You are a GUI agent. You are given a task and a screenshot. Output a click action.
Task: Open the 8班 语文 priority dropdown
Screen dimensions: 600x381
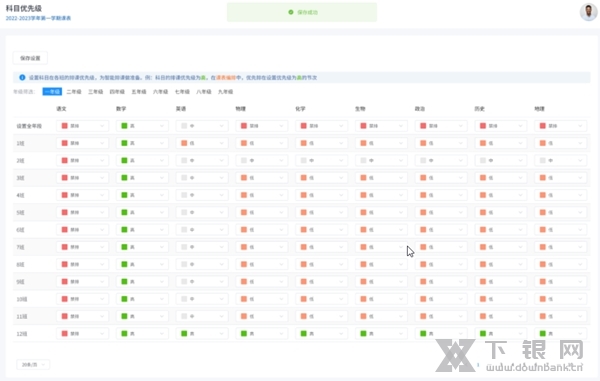pos(82,264)
